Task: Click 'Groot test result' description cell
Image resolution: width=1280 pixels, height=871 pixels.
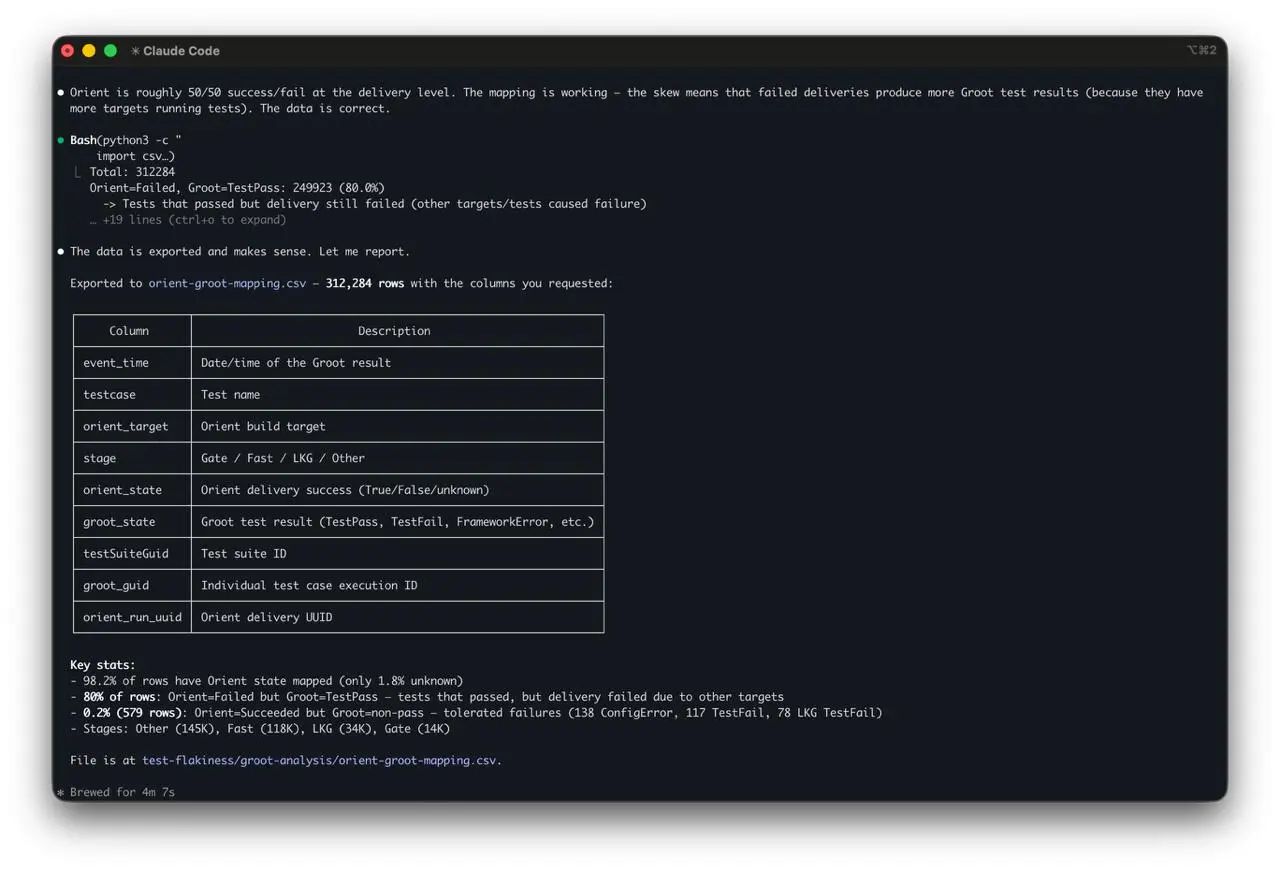Action: point(397,522)
